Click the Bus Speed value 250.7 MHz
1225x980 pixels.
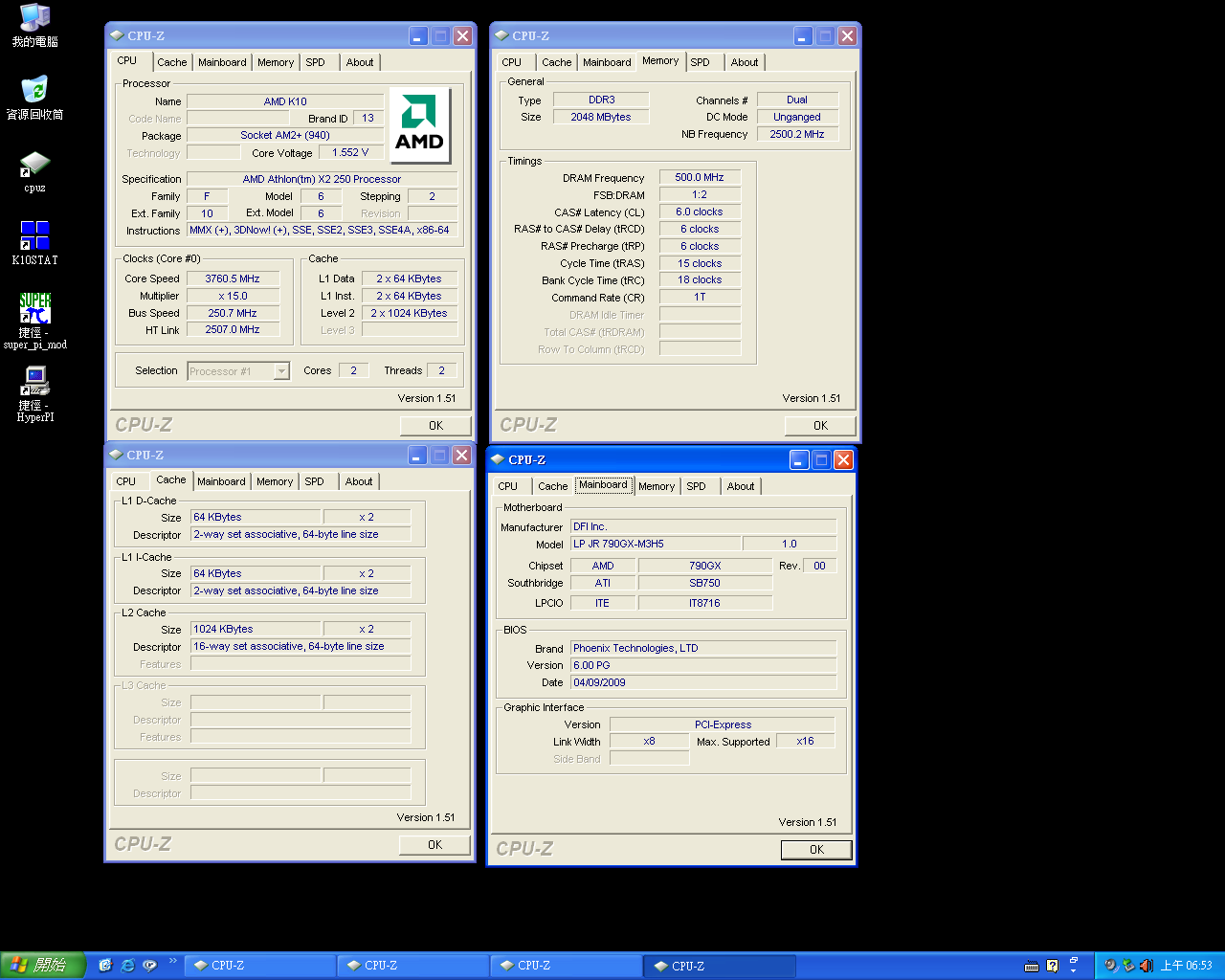pyautogui.click(x=233, y=313)
